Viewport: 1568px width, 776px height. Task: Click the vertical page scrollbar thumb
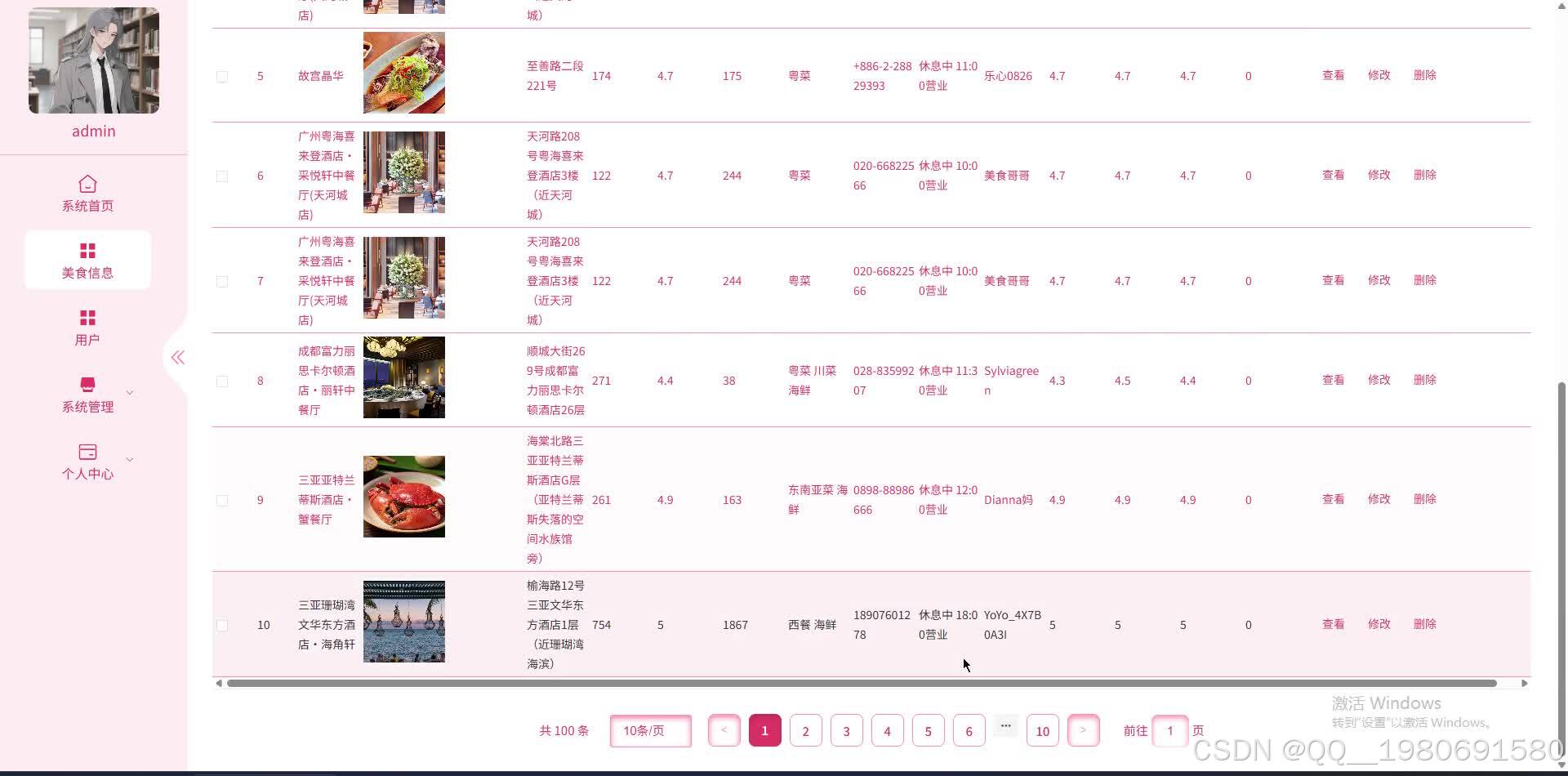point(1561,568)
